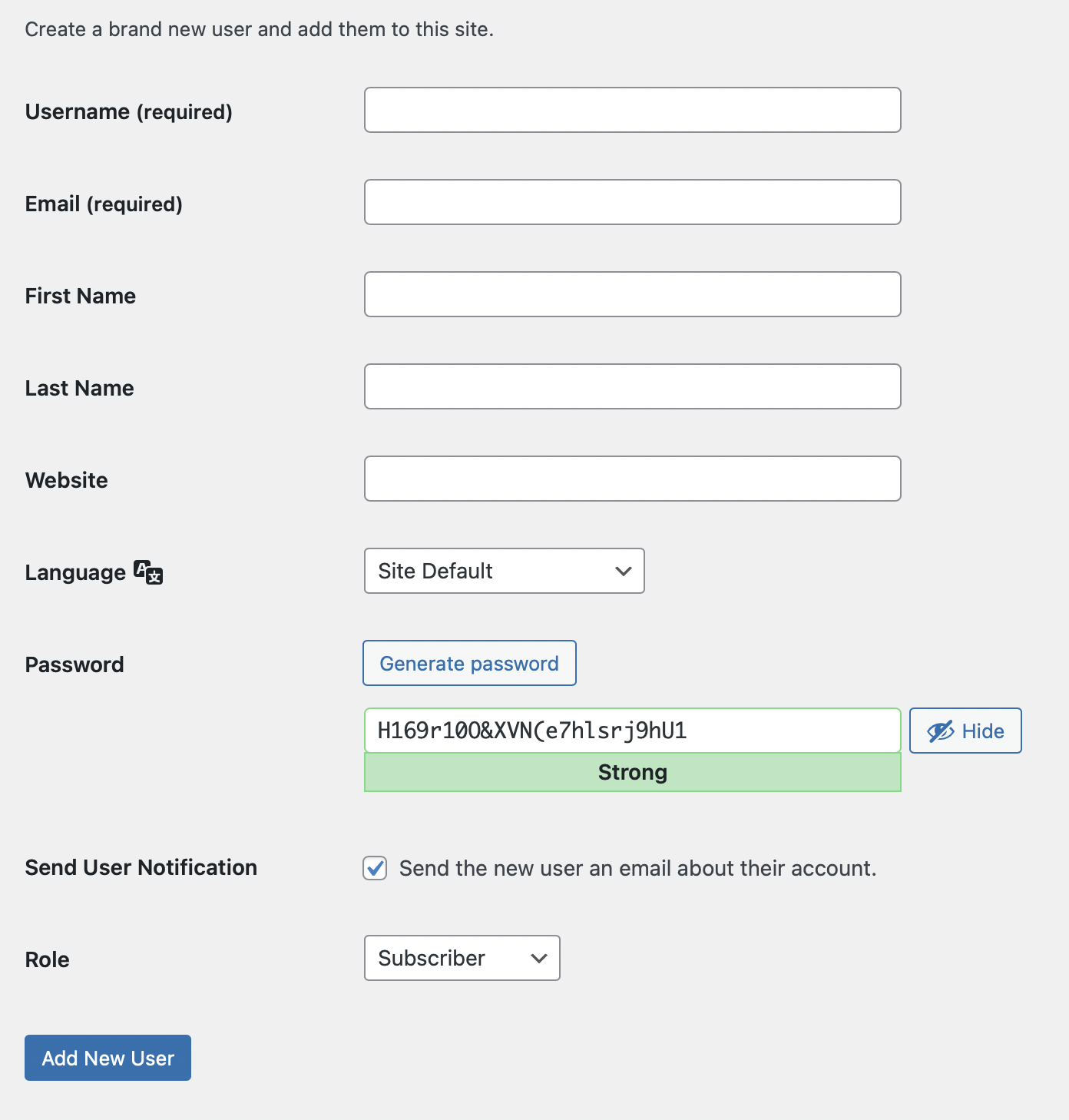Screen dimensions: 1069x1120
Task: Click into the First Name field
Action: pos(633,294)
